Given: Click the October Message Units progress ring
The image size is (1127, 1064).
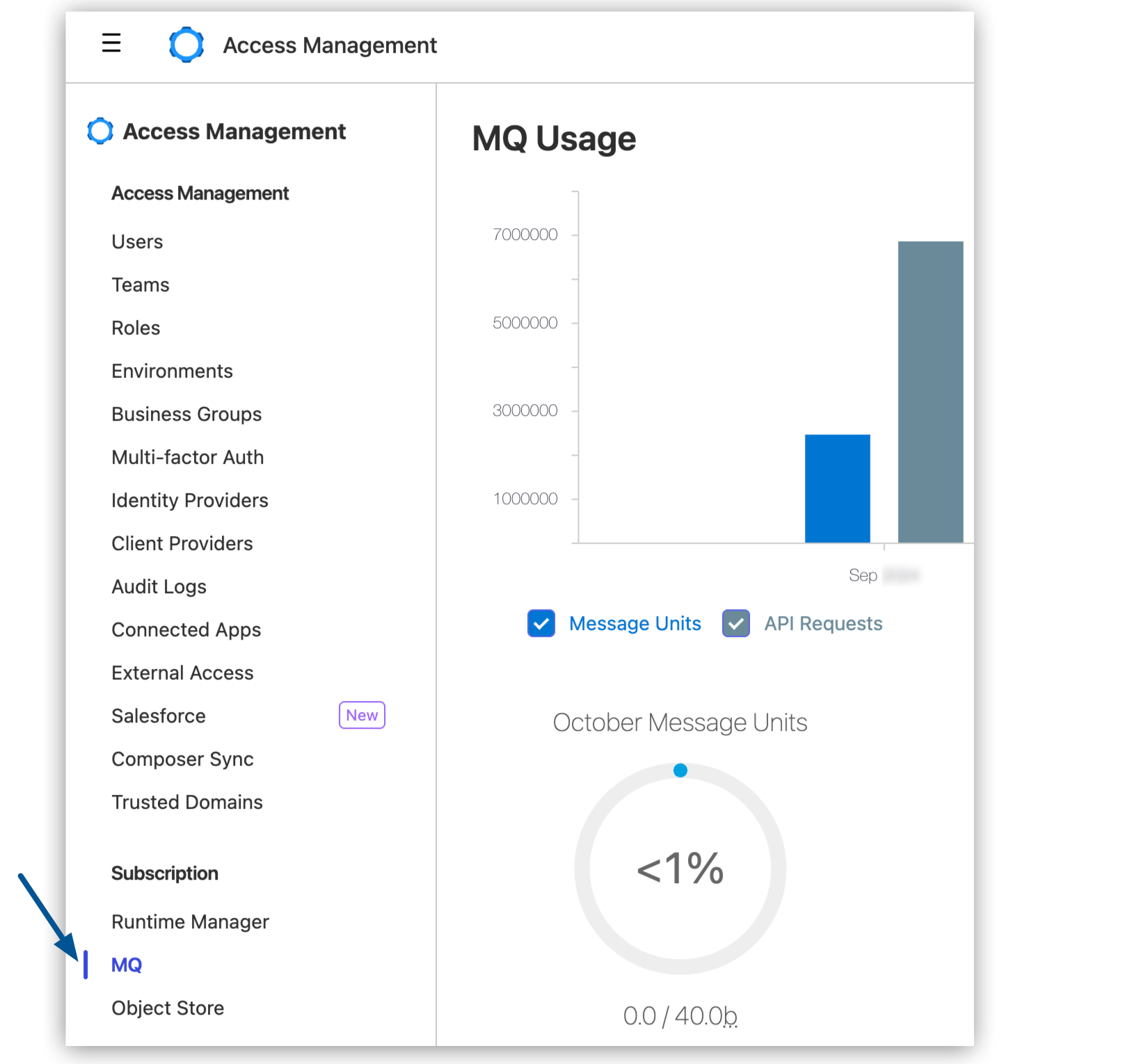Looking at the screenshot, I should [x=680, y=867].
